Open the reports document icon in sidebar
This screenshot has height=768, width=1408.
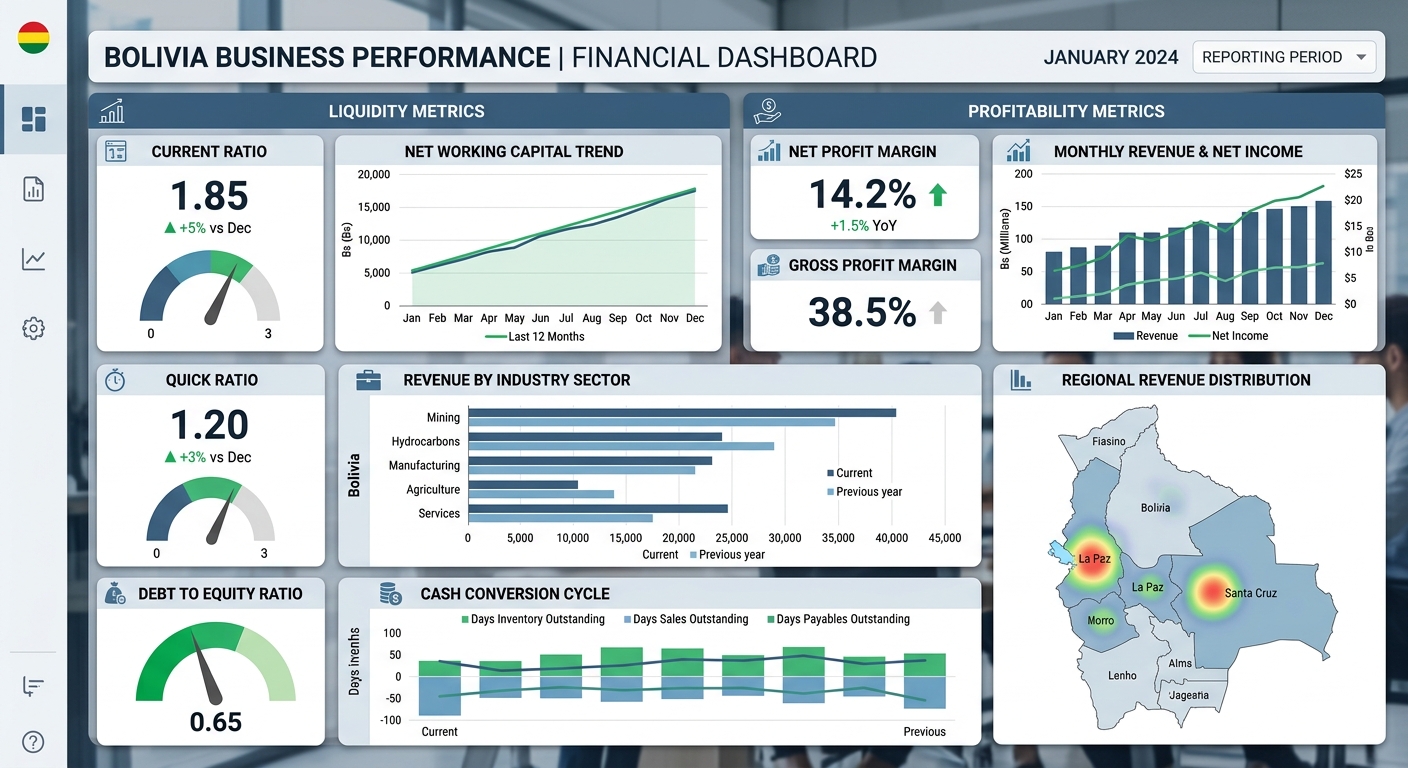coord(33,189)
